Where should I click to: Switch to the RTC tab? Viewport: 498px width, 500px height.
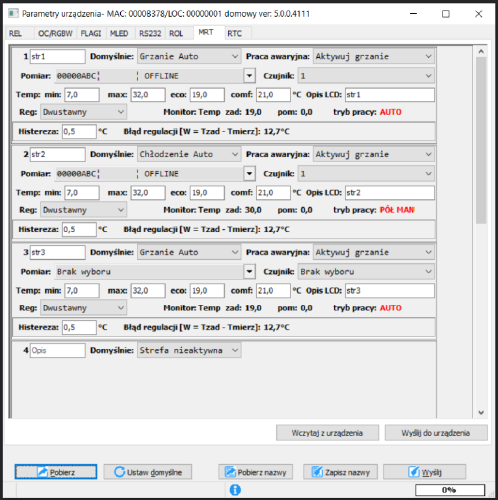click(235, 34)
